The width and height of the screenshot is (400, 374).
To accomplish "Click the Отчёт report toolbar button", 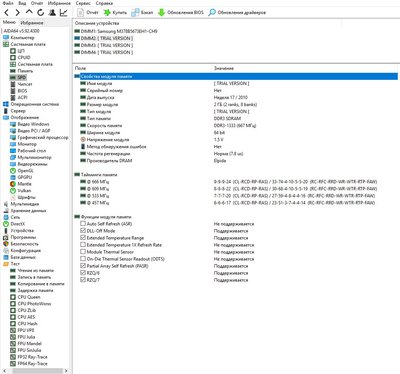I will [88, 13].
